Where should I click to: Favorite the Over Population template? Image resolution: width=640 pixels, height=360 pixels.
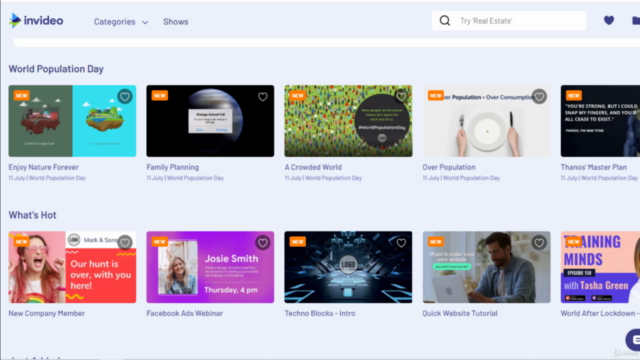539,97
